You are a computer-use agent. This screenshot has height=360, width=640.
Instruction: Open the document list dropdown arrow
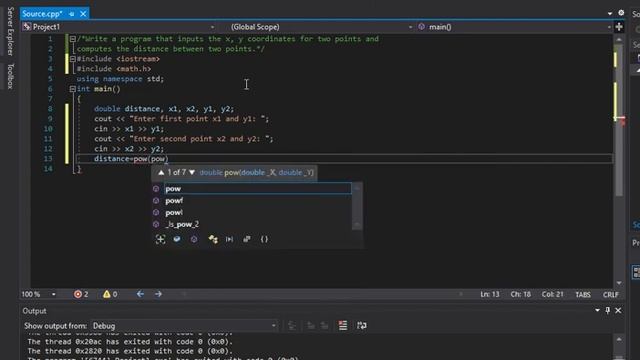[610, 13]
